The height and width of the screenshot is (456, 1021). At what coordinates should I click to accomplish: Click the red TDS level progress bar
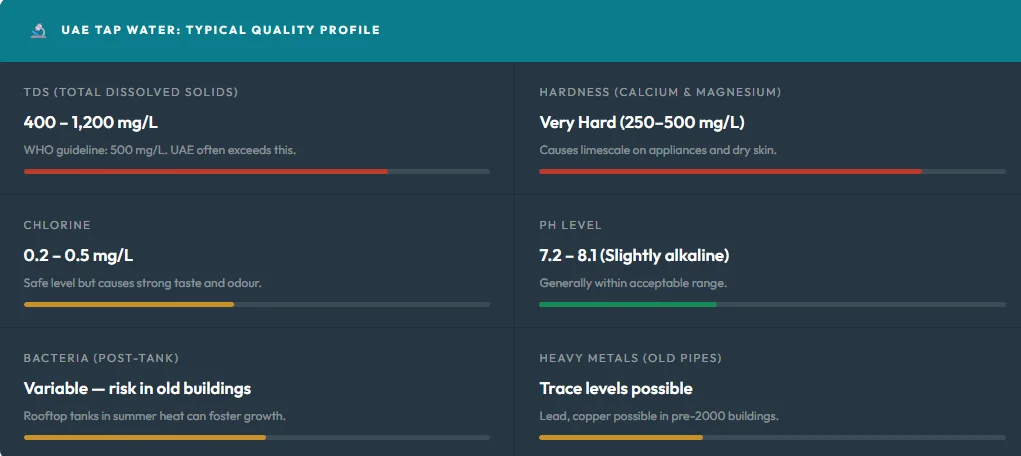(x=206, y=171)
